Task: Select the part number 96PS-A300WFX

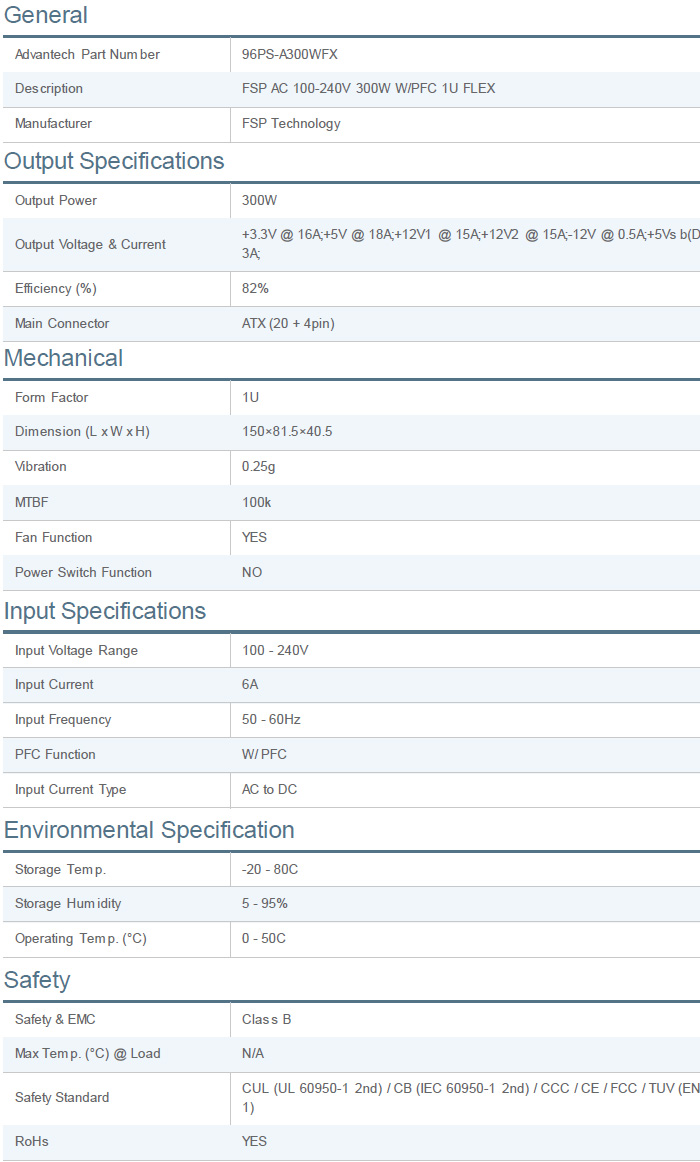Action: [296, 54]
